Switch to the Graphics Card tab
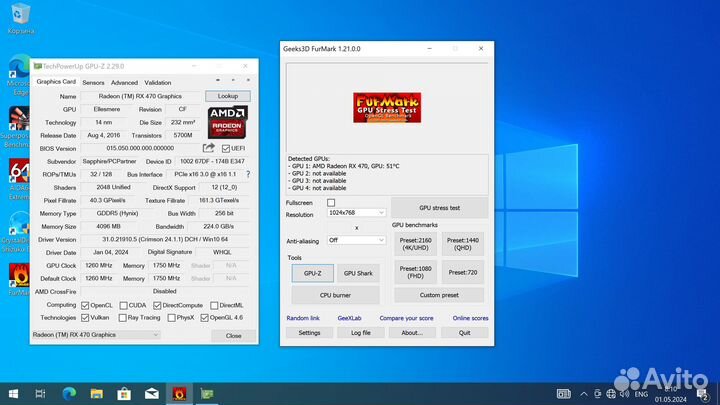The width and height of the screenshot is (720, 405). (56, 81)
